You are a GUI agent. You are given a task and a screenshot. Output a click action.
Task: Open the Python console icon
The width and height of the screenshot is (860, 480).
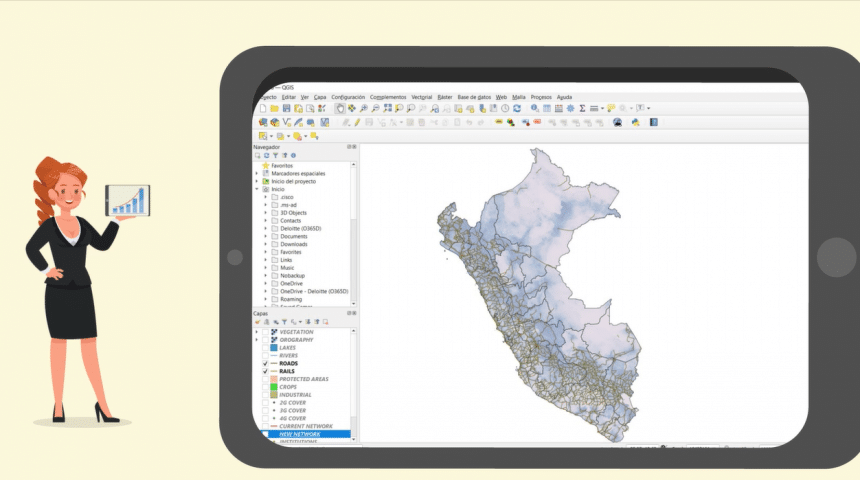point(635,123)
